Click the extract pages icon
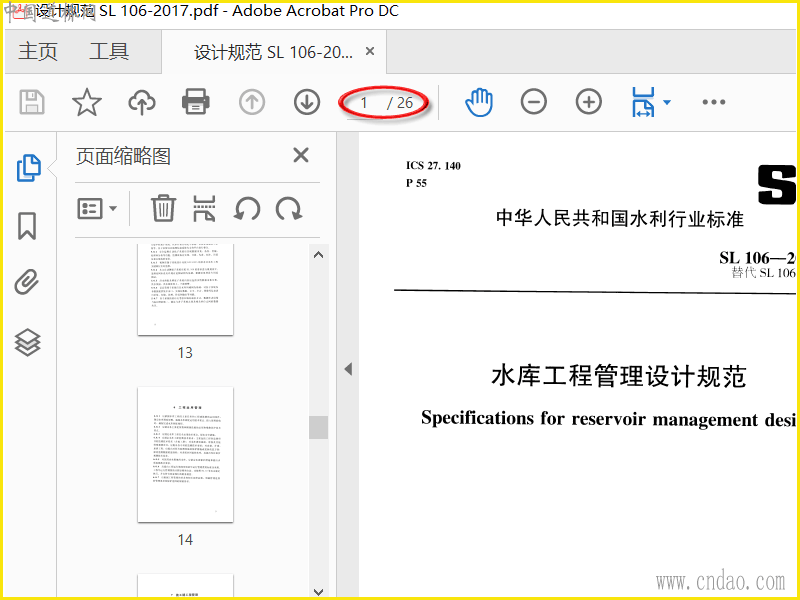Viewport: 800px width, 600px height. pos(204,209)
